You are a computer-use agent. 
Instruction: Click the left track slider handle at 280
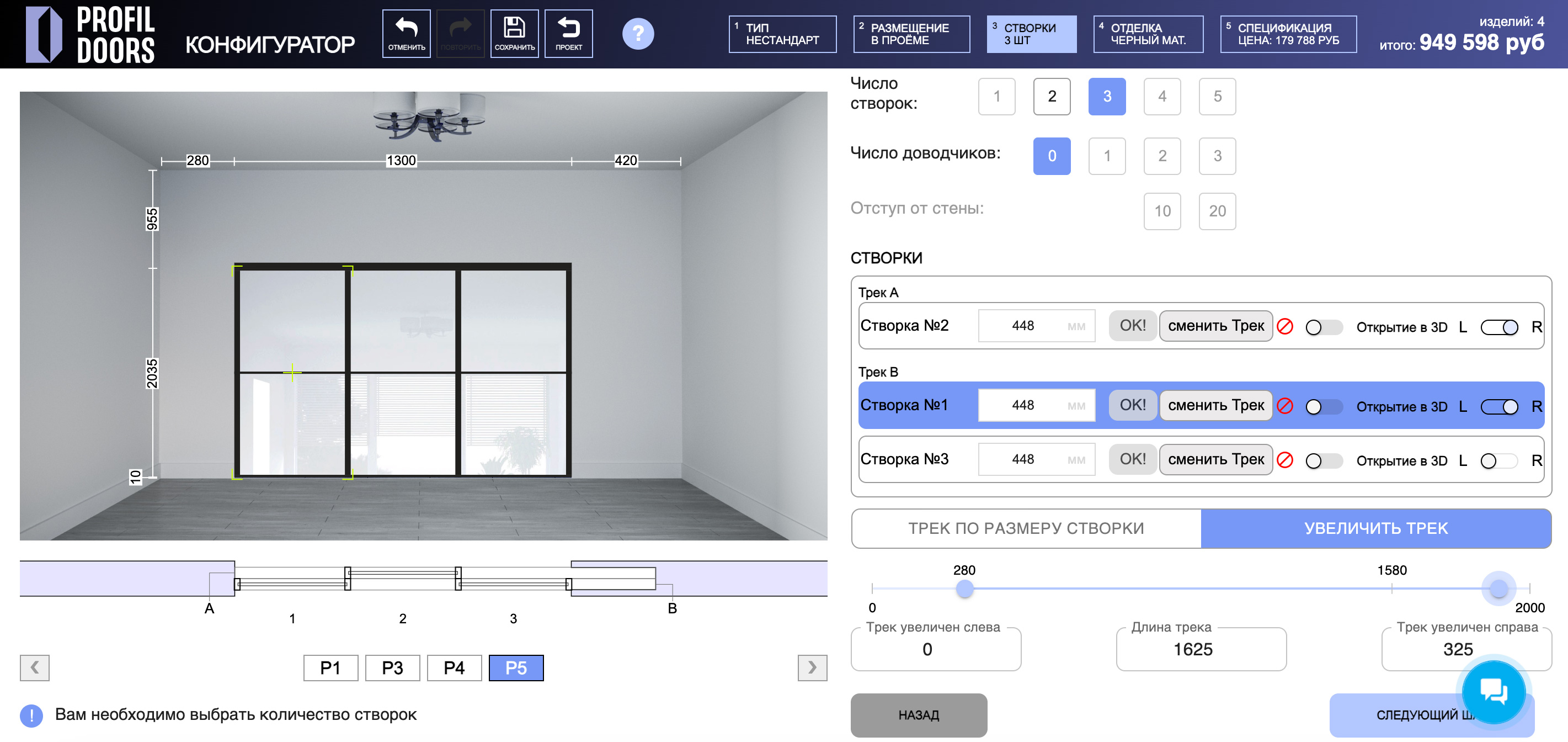pos(964,589)
